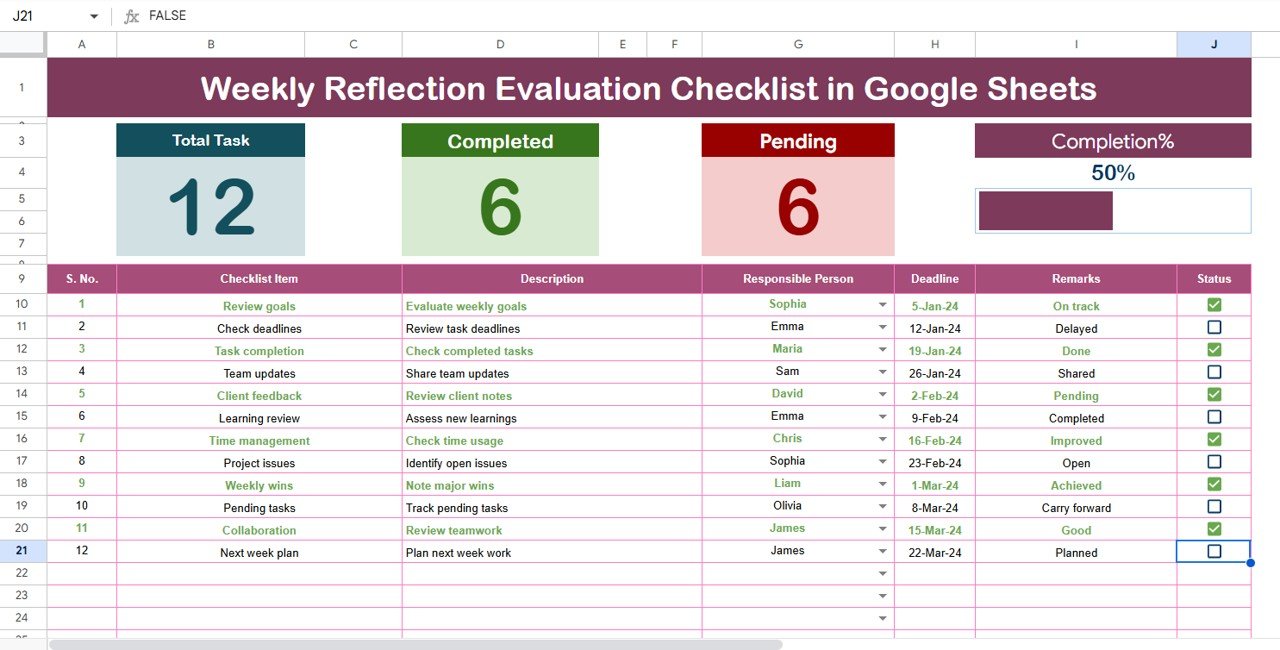This screenshot has height=650, width=1280.
Task: Expand the dropdown next to Olivia
Action: pos(883,507)
